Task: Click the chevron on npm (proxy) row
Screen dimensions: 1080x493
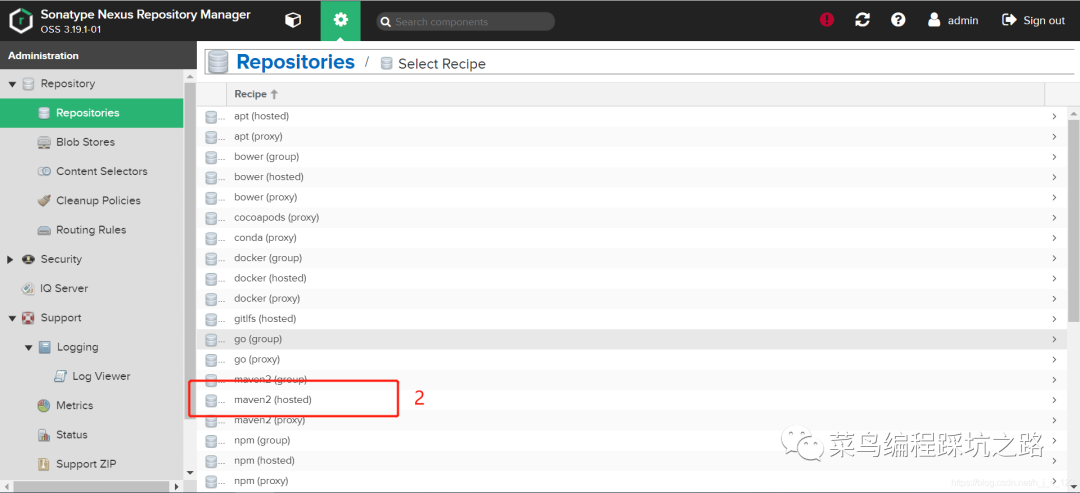Action: [1055, 481]
